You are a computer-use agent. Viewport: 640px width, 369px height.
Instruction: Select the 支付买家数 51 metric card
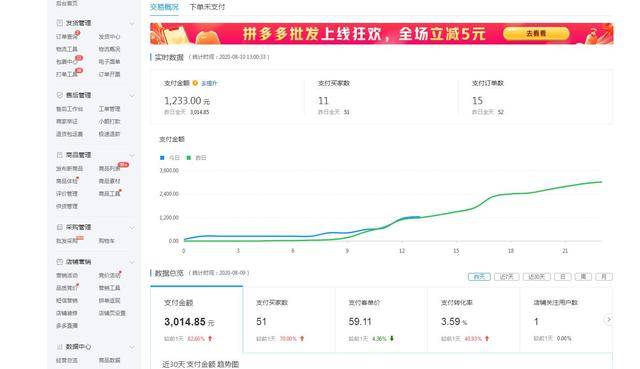tap(289, 320)
